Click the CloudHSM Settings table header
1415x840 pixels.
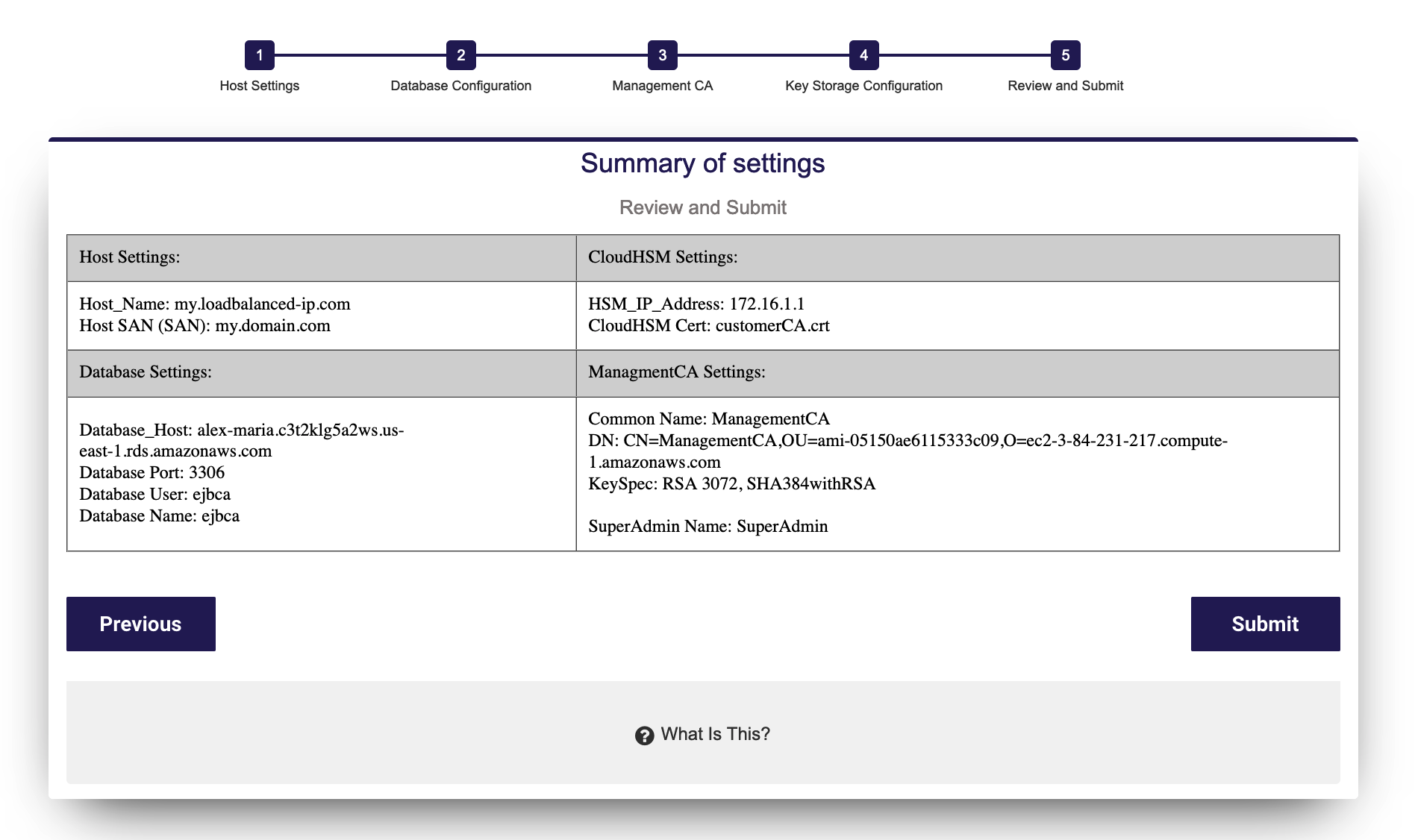[957, 257]
